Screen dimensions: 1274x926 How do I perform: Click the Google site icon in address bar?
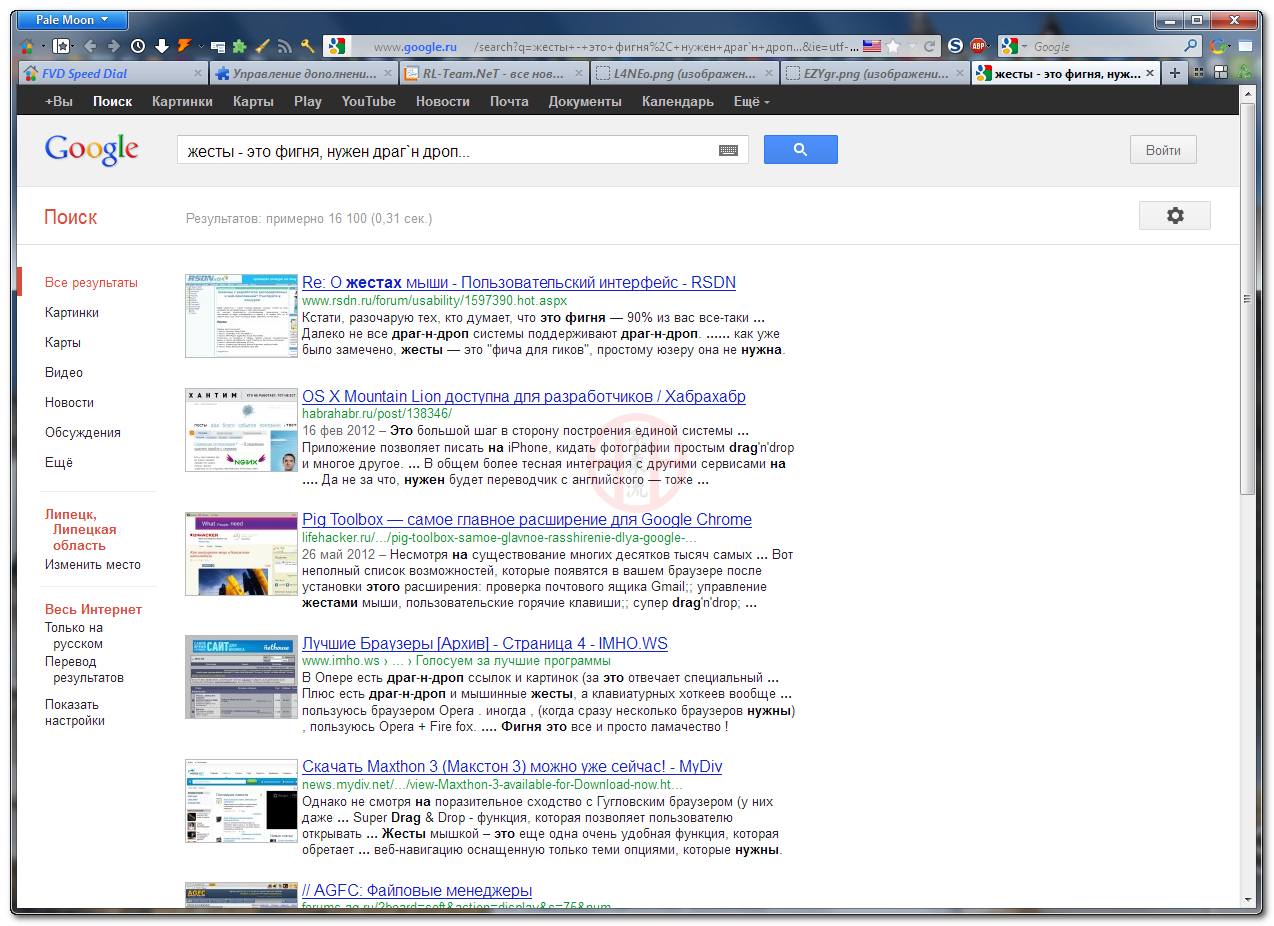click(337, 46)
